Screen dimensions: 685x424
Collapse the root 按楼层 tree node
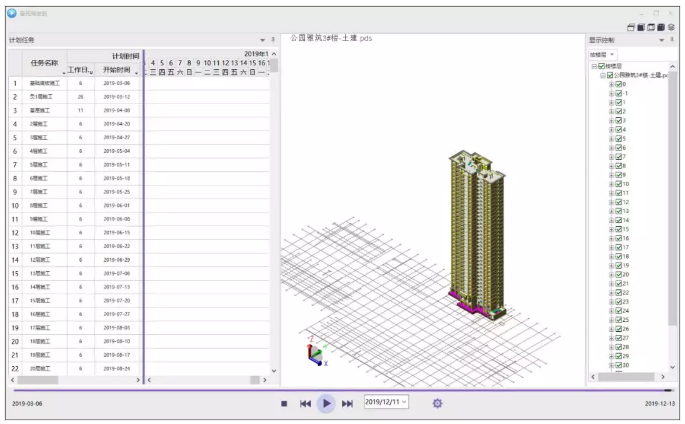click(x=594, y=66)
